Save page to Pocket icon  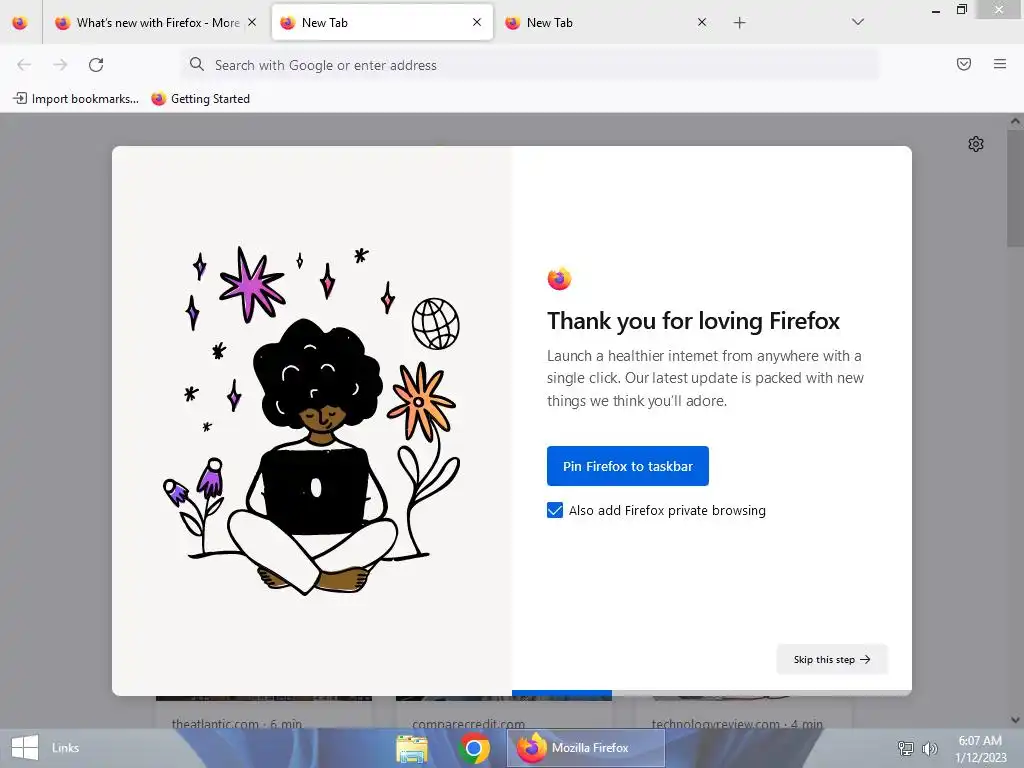click(964, 64)
